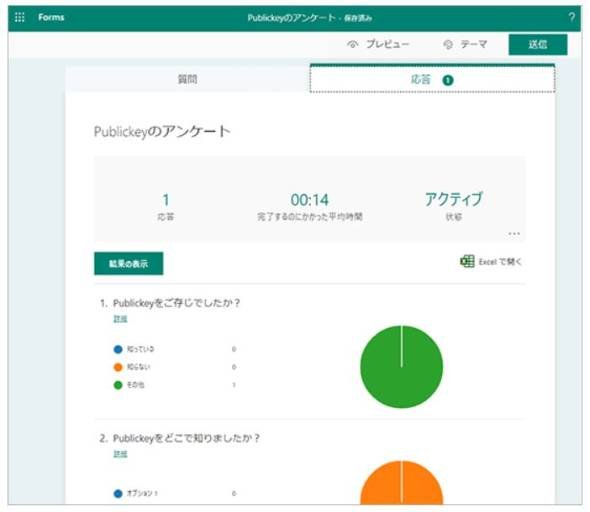Click question 2 title text Publickeyをどこで知りましたか

coord(186,438)
